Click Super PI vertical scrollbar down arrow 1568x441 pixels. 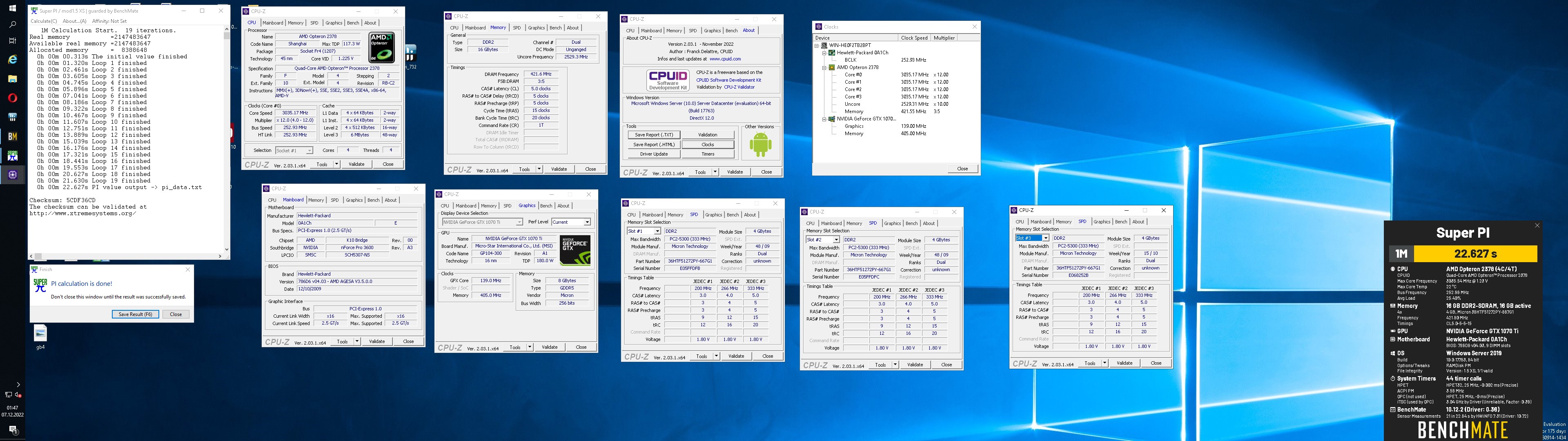click(227, 249)
